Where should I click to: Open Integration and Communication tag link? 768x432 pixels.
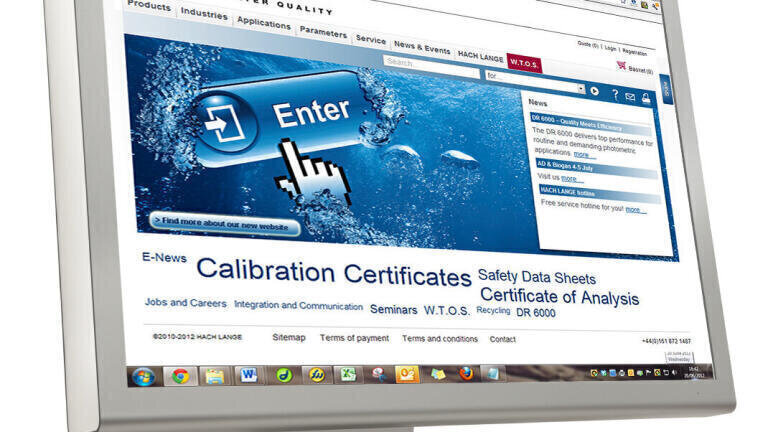click(298, 305)
